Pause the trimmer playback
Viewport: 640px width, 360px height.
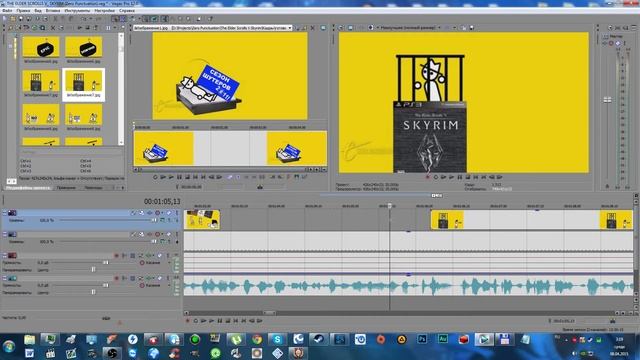179,177
